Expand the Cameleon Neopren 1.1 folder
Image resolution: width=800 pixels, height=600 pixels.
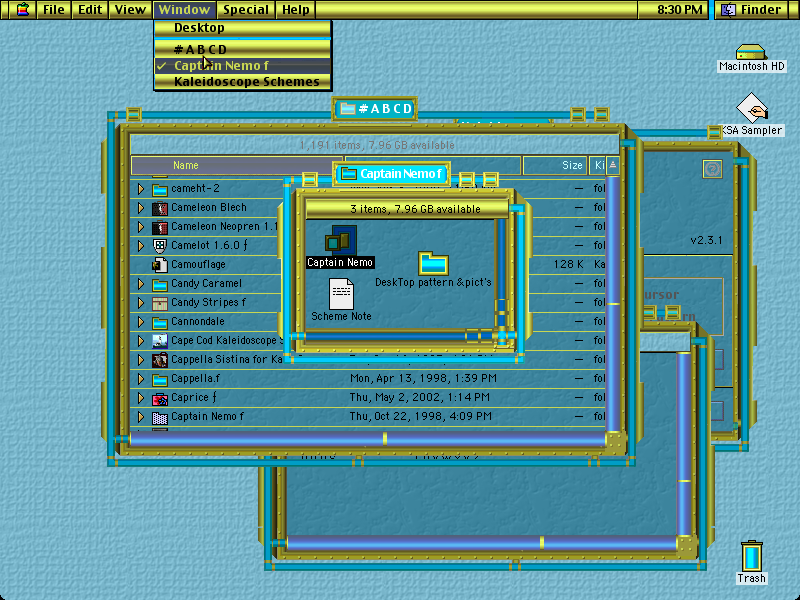pos(141,227)
